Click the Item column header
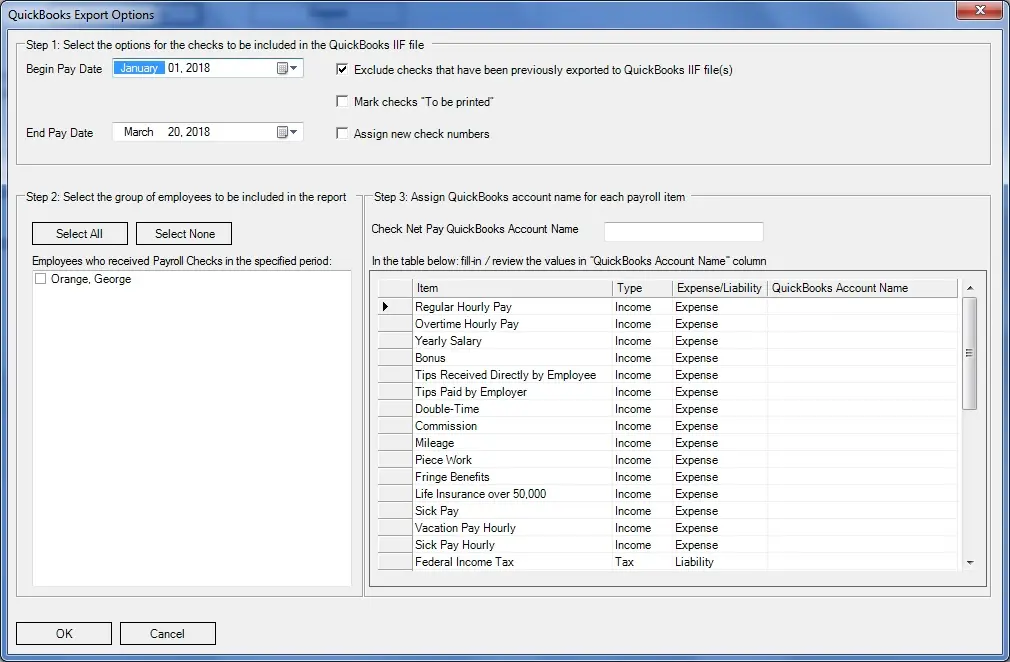1010x662 pixels. click(512, 288)
